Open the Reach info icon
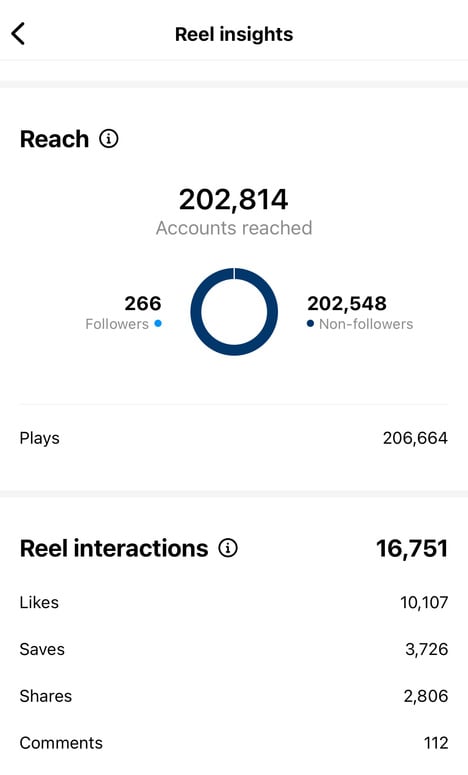Screen dimensions: 468x775 [109, 139]
